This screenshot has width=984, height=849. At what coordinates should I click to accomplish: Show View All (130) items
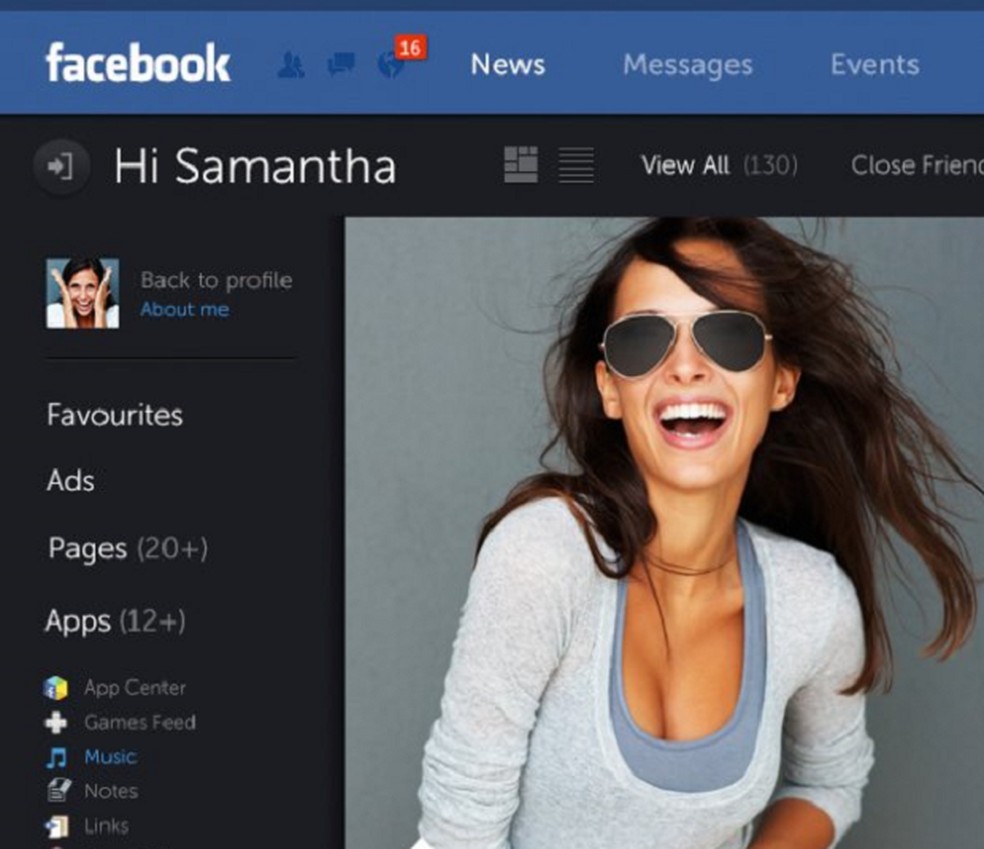(718, 166)
